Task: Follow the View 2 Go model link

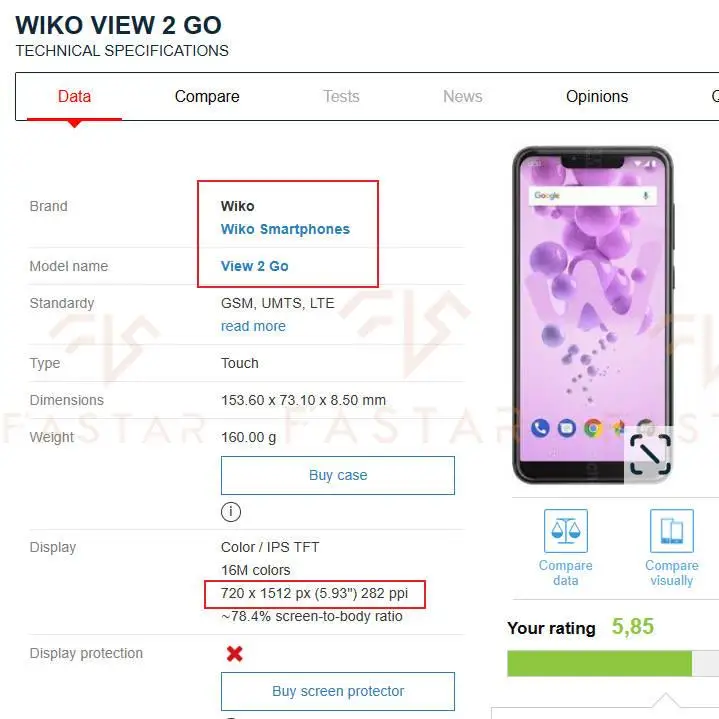Action: coord(254,266)
